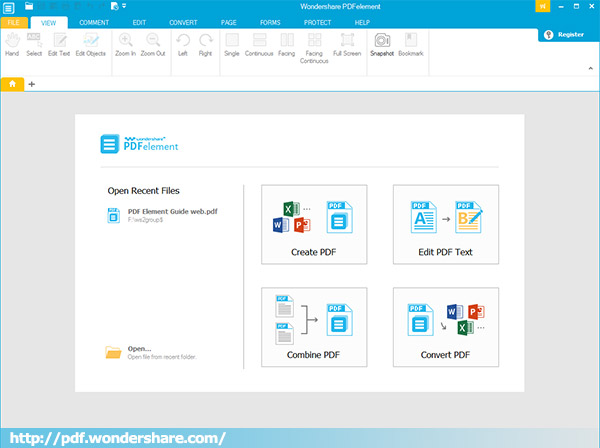The height and width of the screenshot is (448, 600).
Task: Switch to the PAGE ribbon tab
Action: click(228, 23)
